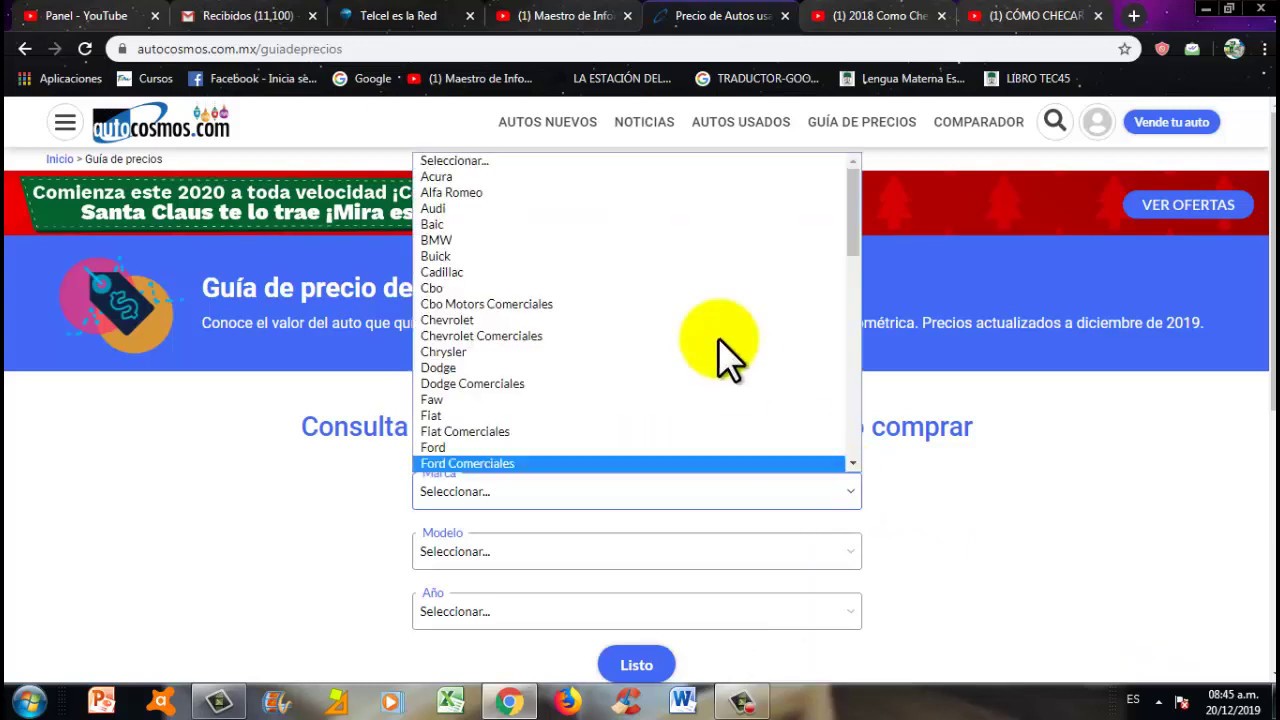Viewport: 1280px width, 720px height.
Task: Pick Ford Comerciales highlighted option
Action: [x=629, y=464]
